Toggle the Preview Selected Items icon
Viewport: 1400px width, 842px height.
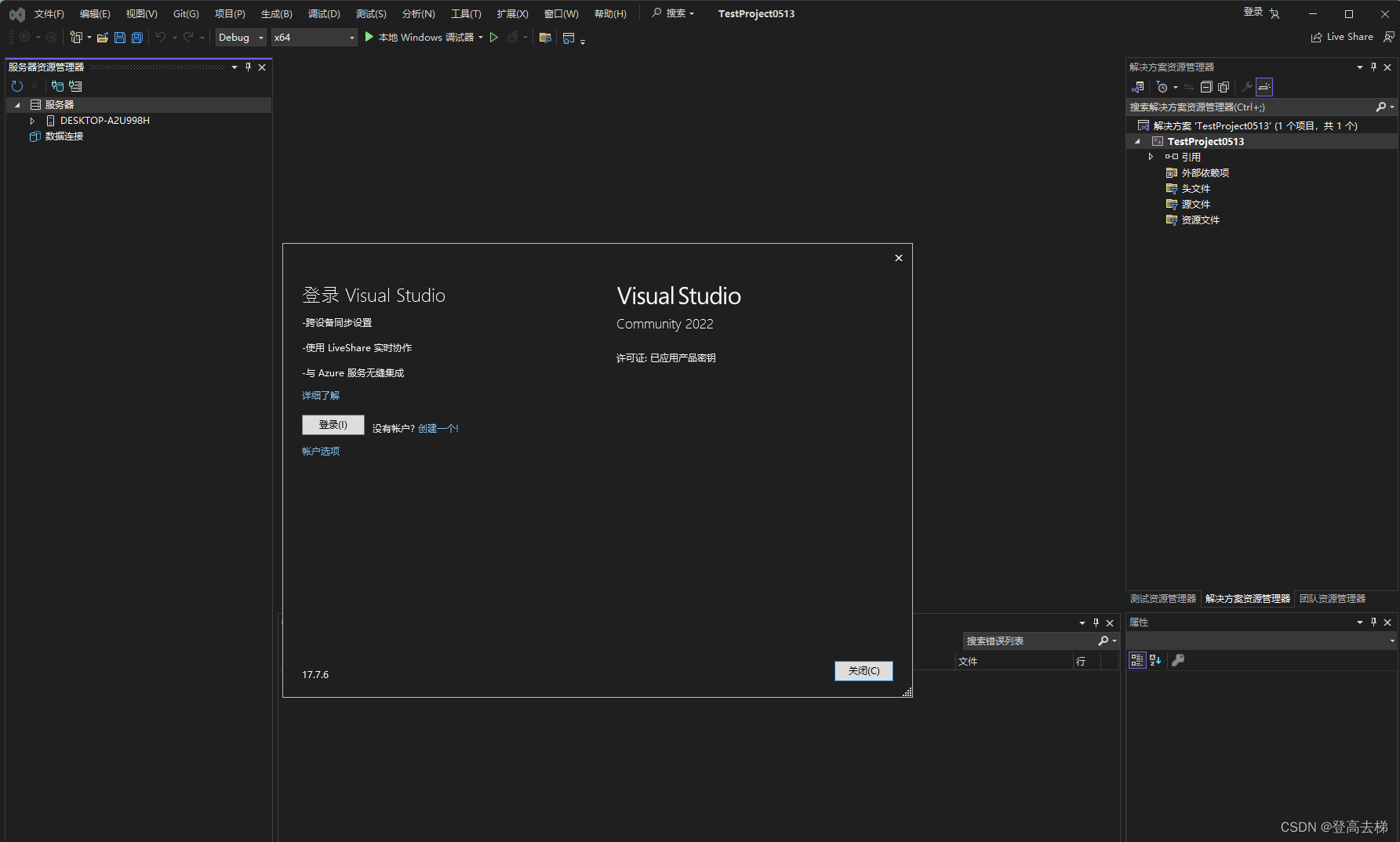1264,87
